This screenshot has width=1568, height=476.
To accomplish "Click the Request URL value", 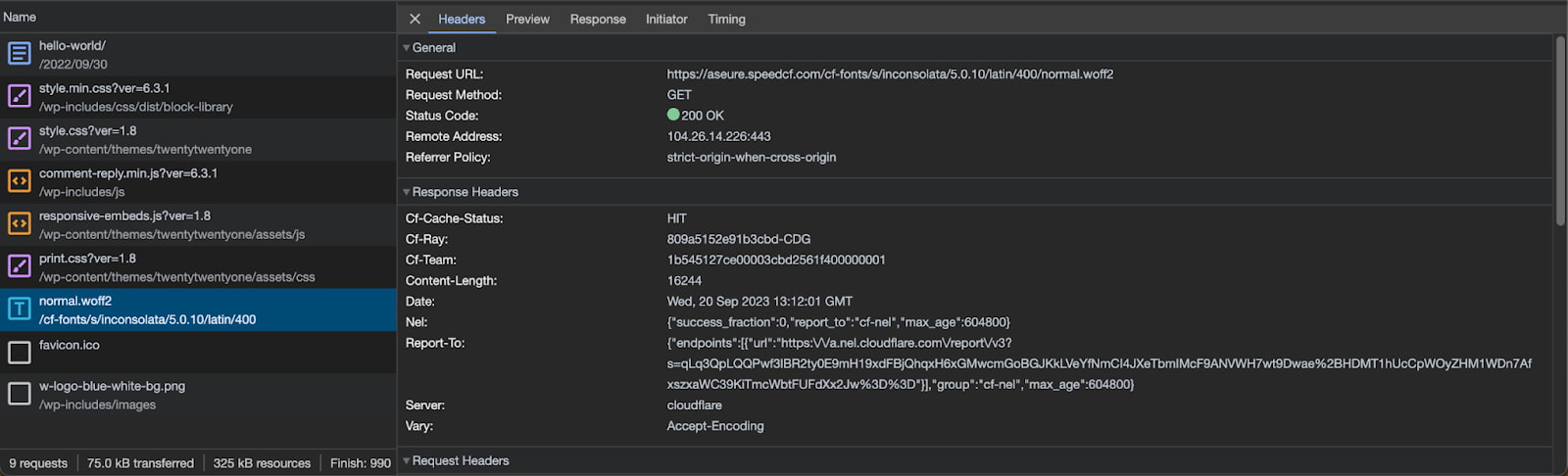I will (x=890, y=74).
